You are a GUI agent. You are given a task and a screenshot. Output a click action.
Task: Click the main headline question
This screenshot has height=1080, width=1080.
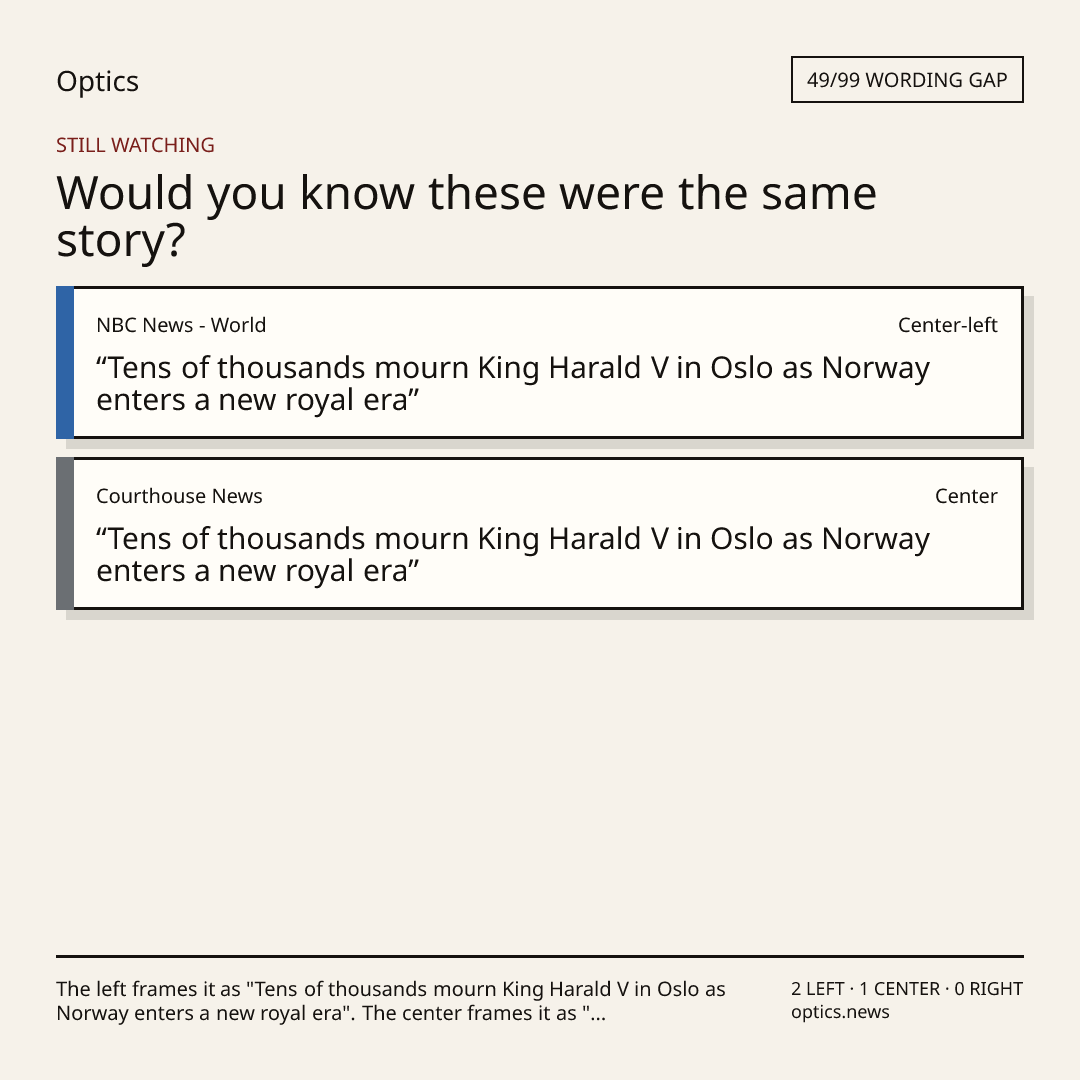[466, 216]
